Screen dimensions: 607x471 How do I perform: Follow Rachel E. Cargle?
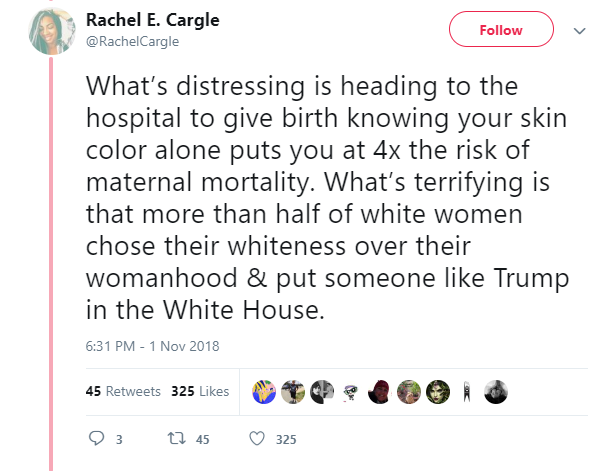[501, 29]
